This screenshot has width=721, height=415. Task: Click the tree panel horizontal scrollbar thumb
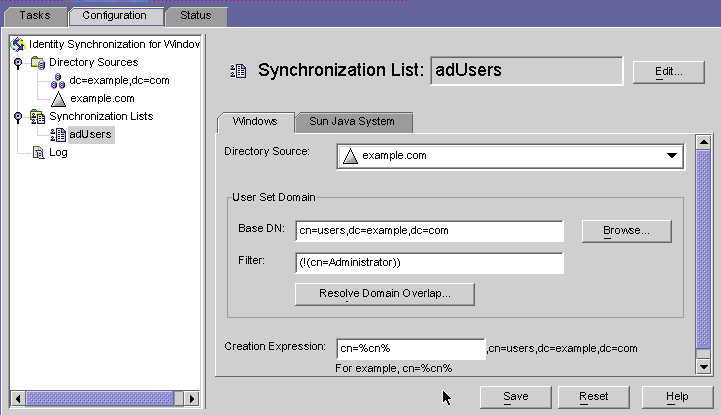(100, 398)
